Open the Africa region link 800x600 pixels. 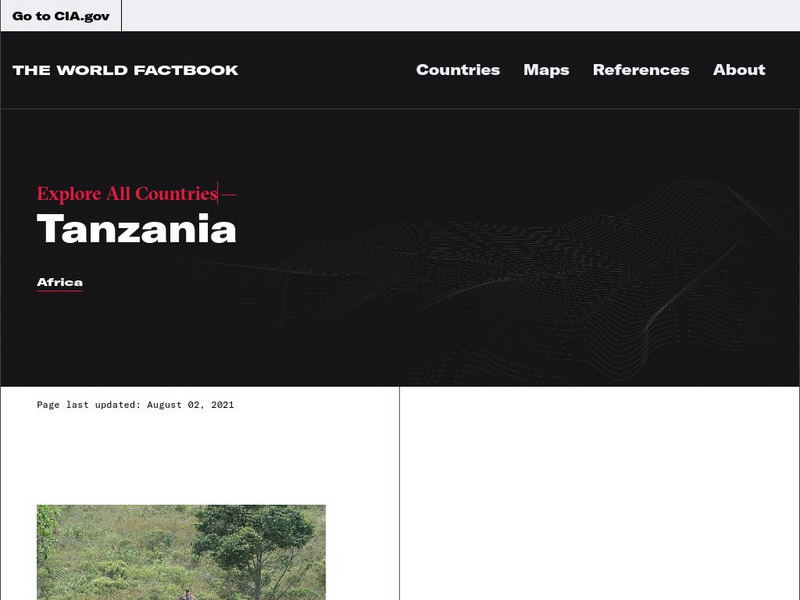click(x=60, y=283)
